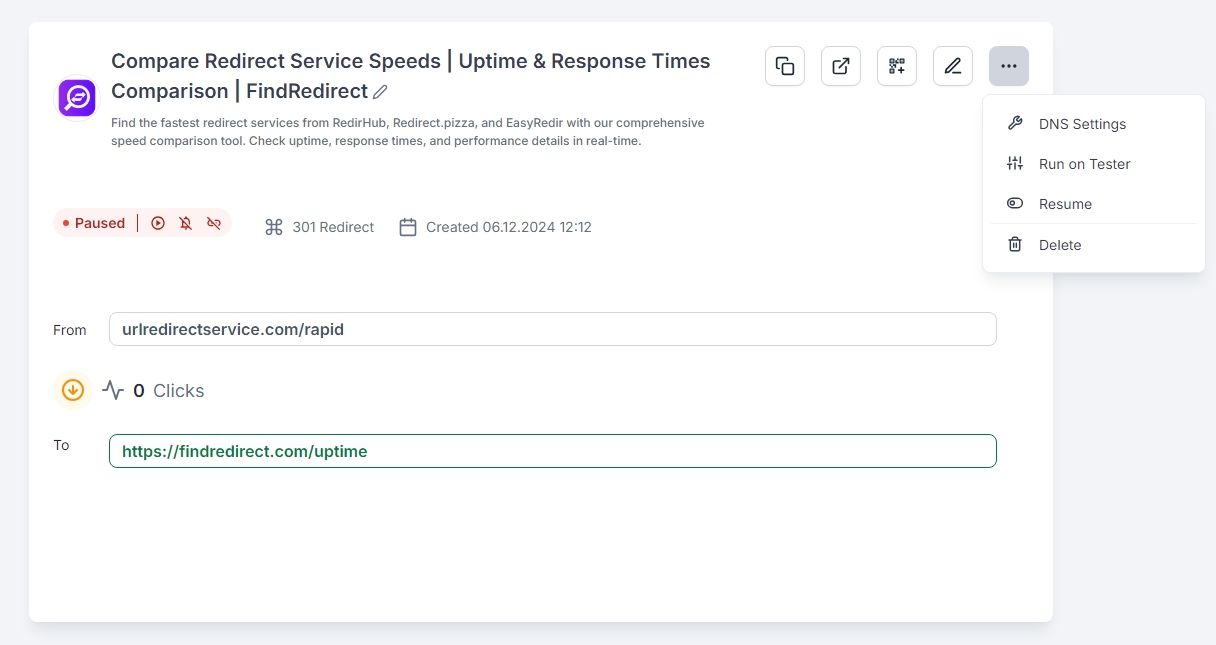Choose Run on Tester menu entry
Viewport: 1216px width, 645px height.
click(1084, 164)
